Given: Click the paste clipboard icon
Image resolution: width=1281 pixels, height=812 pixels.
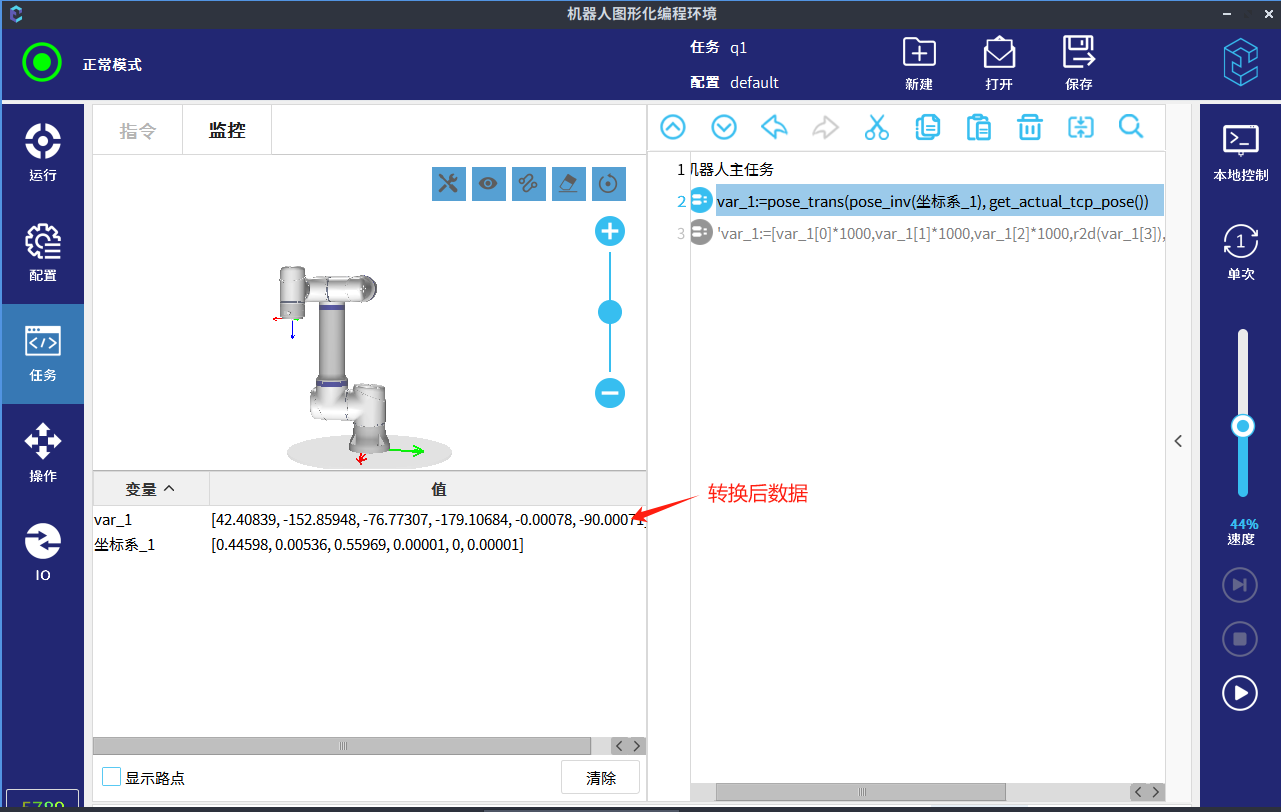Looking at the screenshot, I should [978, 127].
